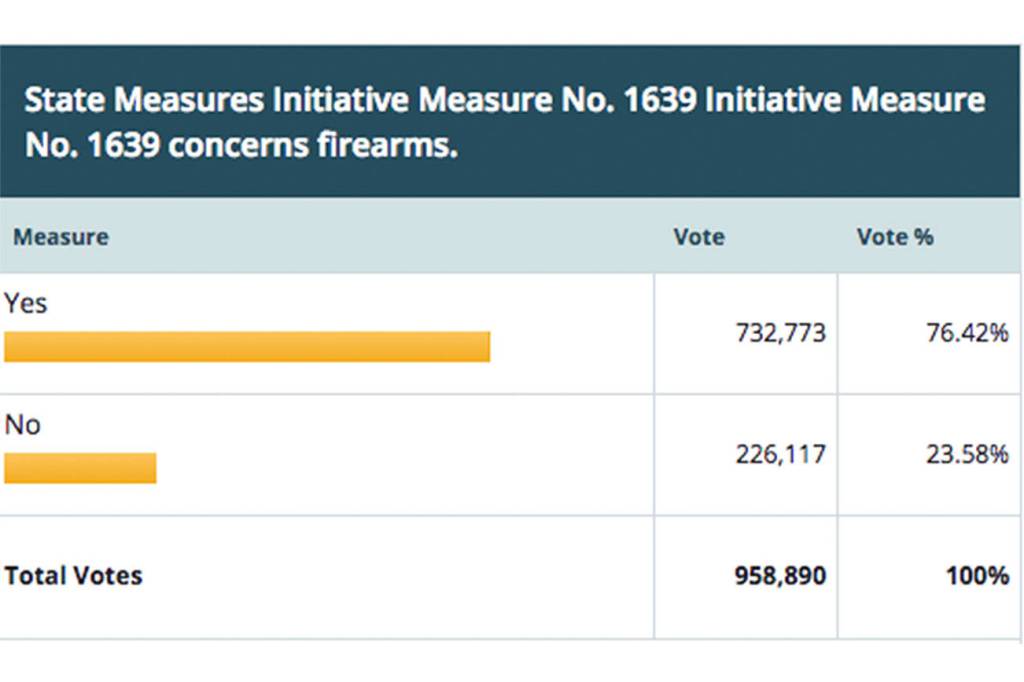The height and width of the screenshot is (682, 1024).
Task: Select the Measure column header
Action: (61, 237)
